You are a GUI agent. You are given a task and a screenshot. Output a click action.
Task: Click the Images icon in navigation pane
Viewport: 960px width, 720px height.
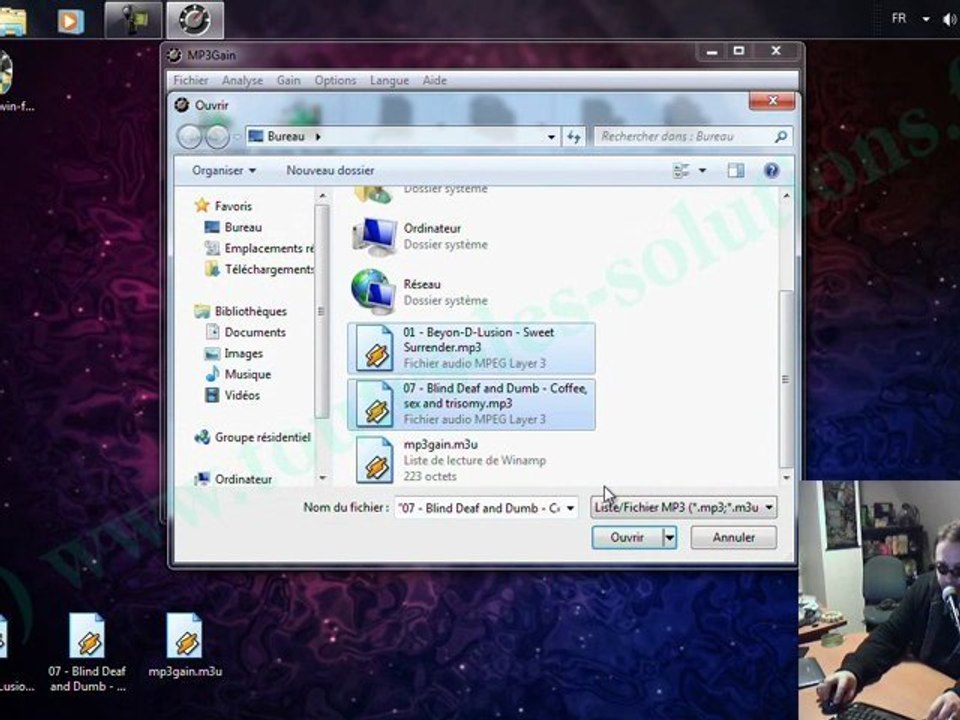pyautogui.click(x=212, y=353)
